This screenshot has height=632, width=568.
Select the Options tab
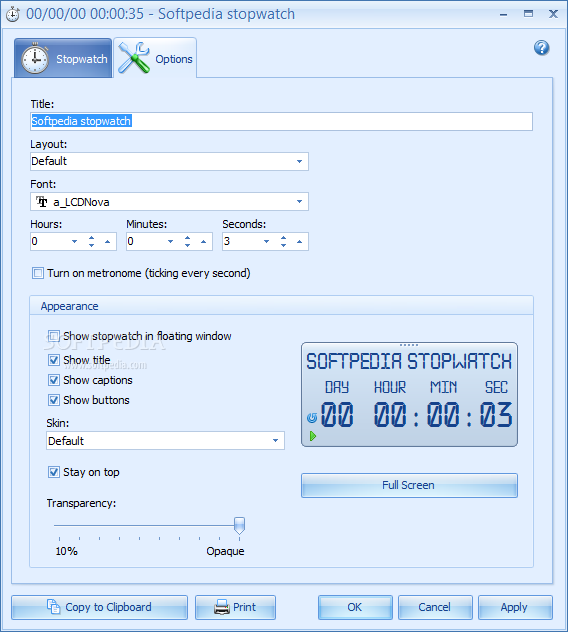point(155,58)
